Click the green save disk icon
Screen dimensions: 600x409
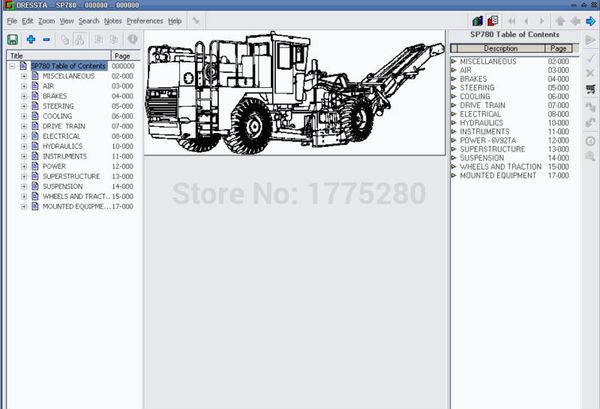click(x=13, y=39)
